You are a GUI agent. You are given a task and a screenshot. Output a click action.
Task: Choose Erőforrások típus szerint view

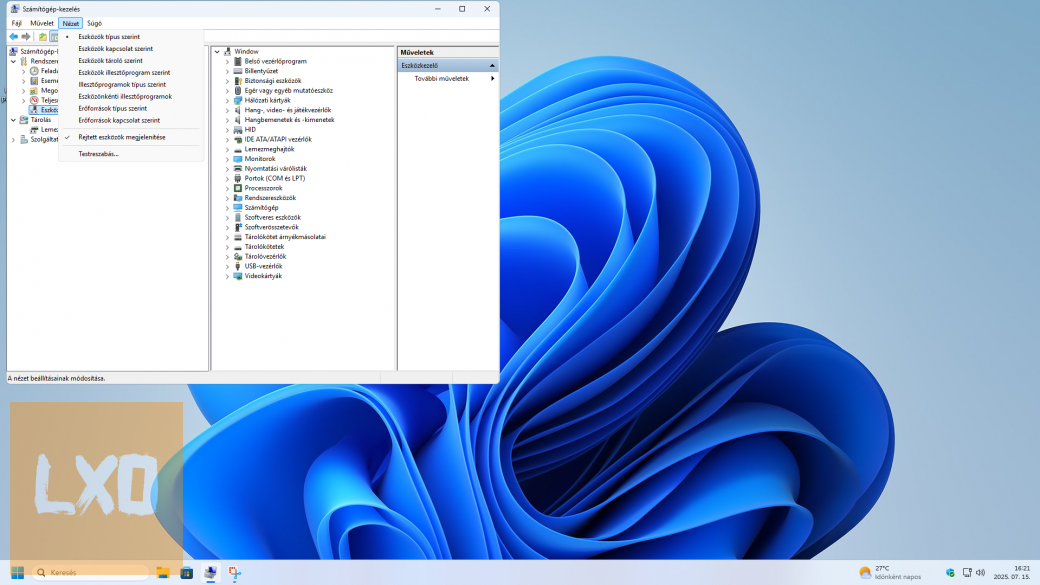click(x=112, y=108)
